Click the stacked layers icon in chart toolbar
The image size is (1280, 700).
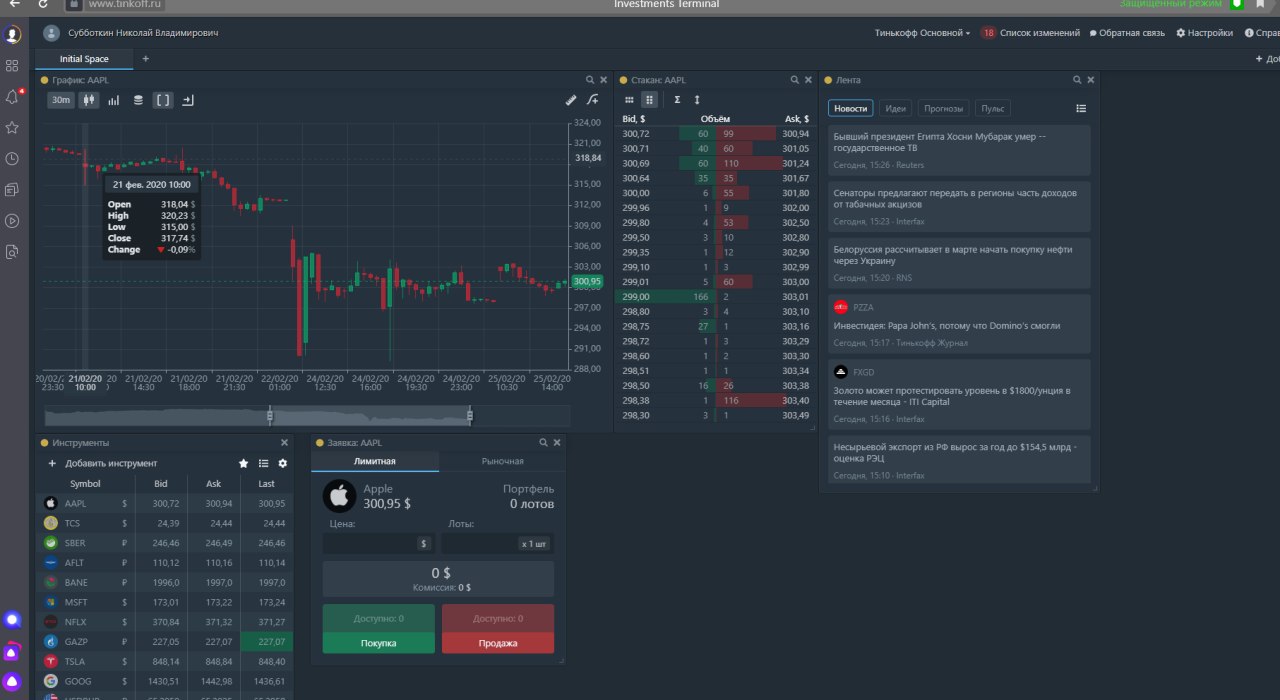coord(138,100)
